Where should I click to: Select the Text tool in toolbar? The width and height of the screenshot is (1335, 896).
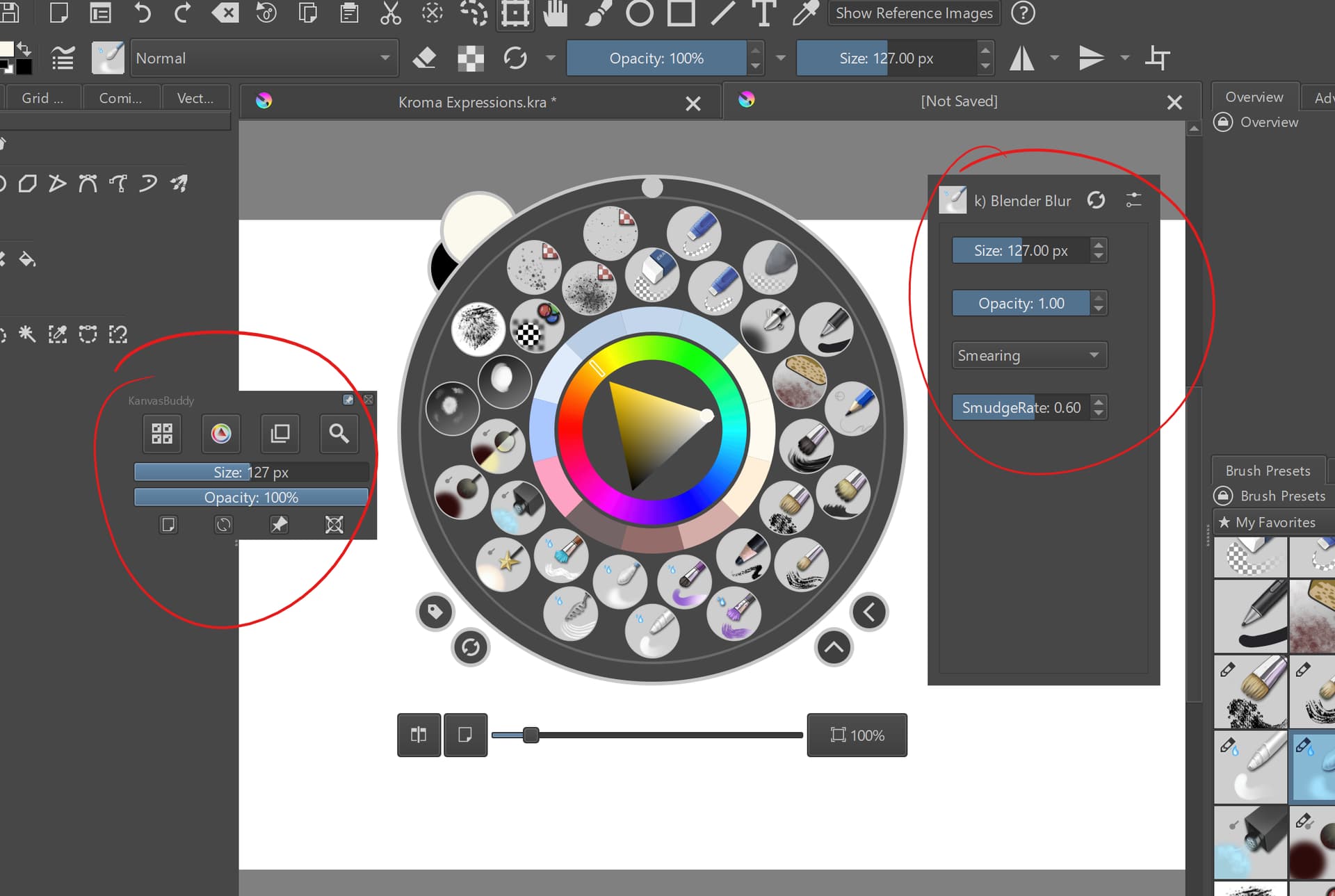point(763,13)
